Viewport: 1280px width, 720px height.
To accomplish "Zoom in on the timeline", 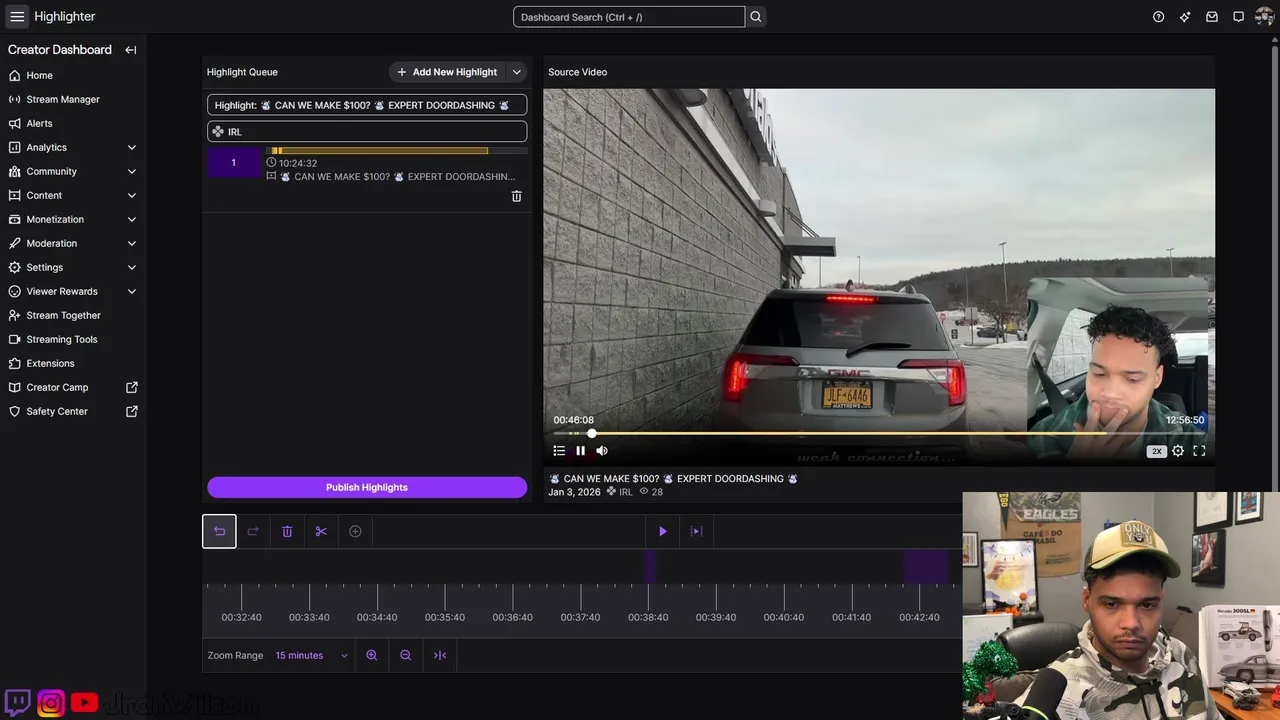I will (372, 655).
